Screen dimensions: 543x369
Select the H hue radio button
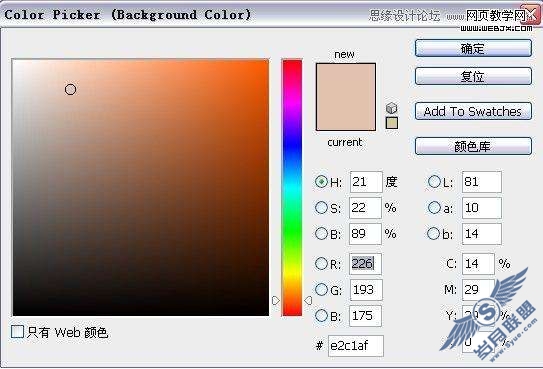[x=321, y=182]
